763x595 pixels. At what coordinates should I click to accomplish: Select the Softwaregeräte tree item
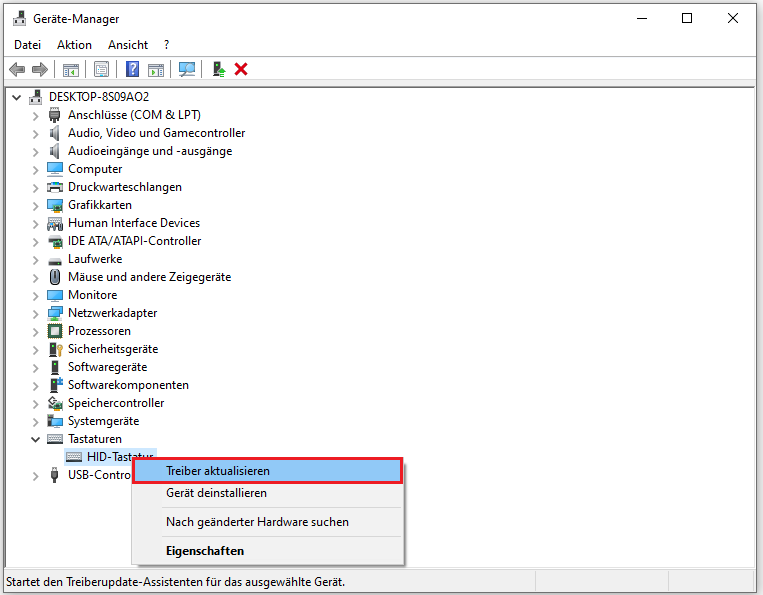107,367
